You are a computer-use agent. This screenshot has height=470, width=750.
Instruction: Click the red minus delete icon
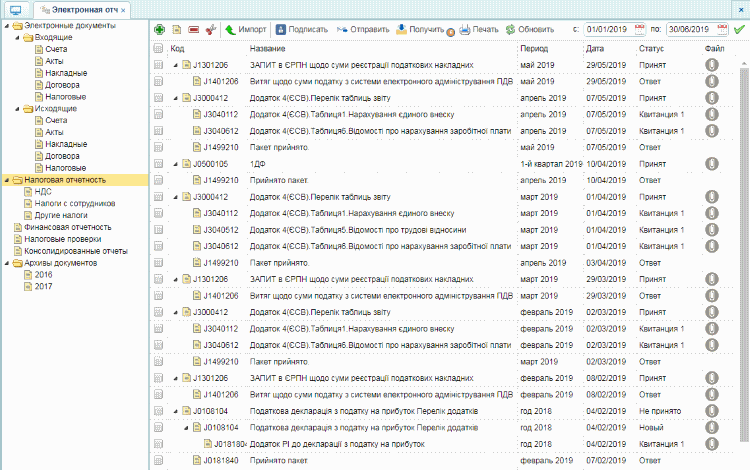(x=194, y=30)
